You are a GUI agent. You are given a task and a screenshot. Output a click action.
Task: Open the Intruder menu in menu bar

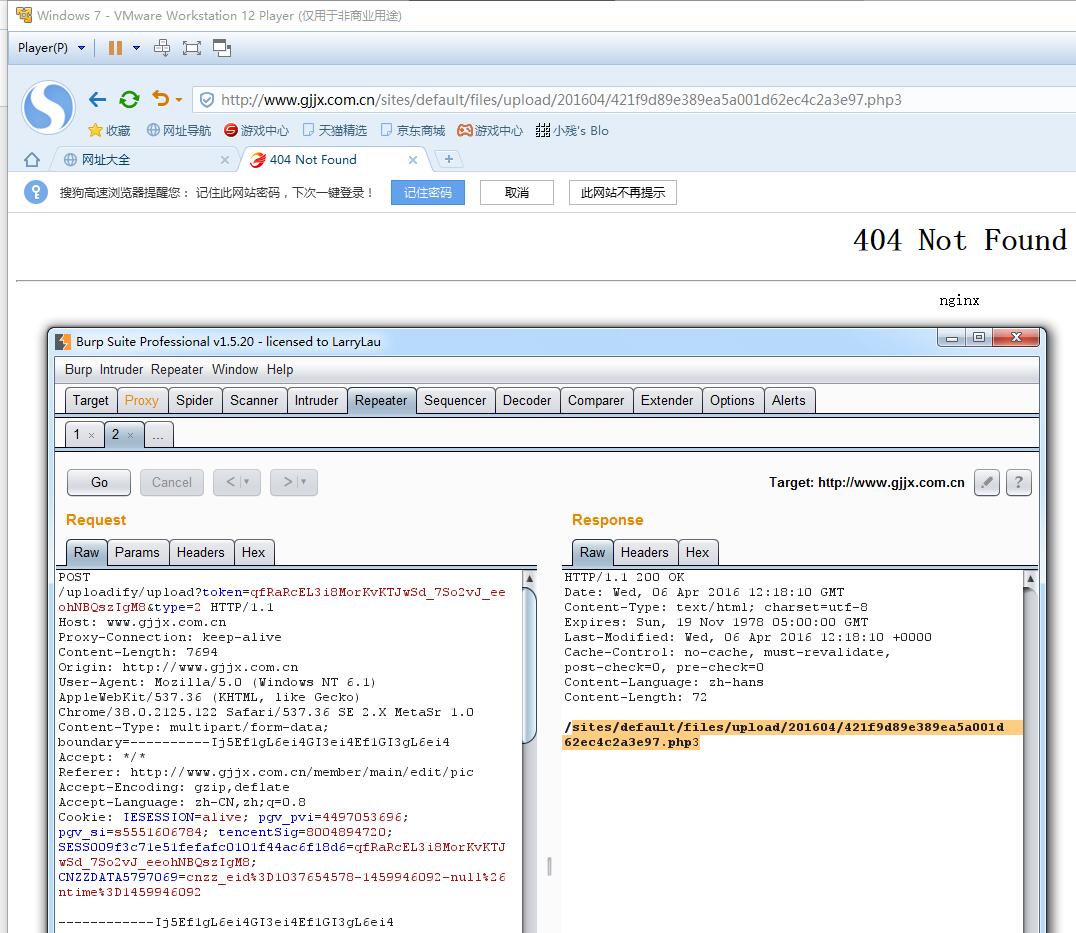click(121, 370)
